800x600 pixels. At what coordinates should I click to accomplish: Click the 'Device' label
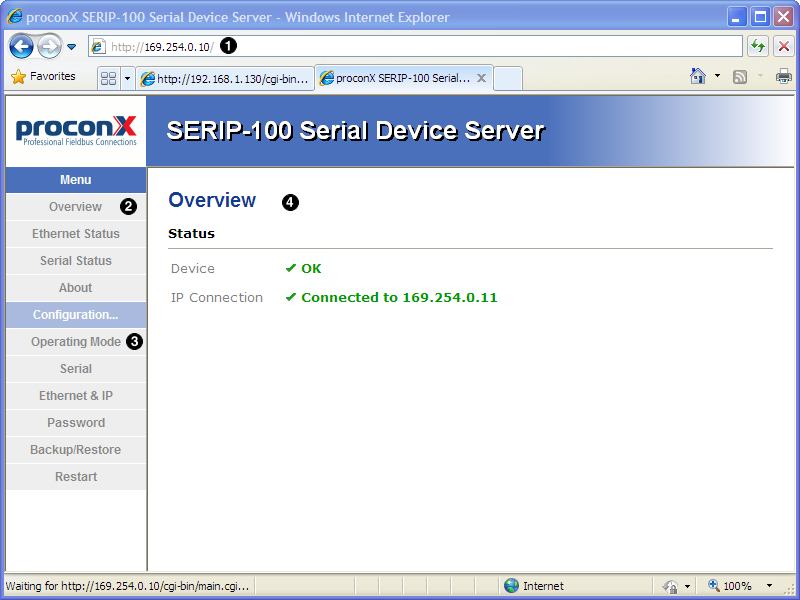point(193,268)
